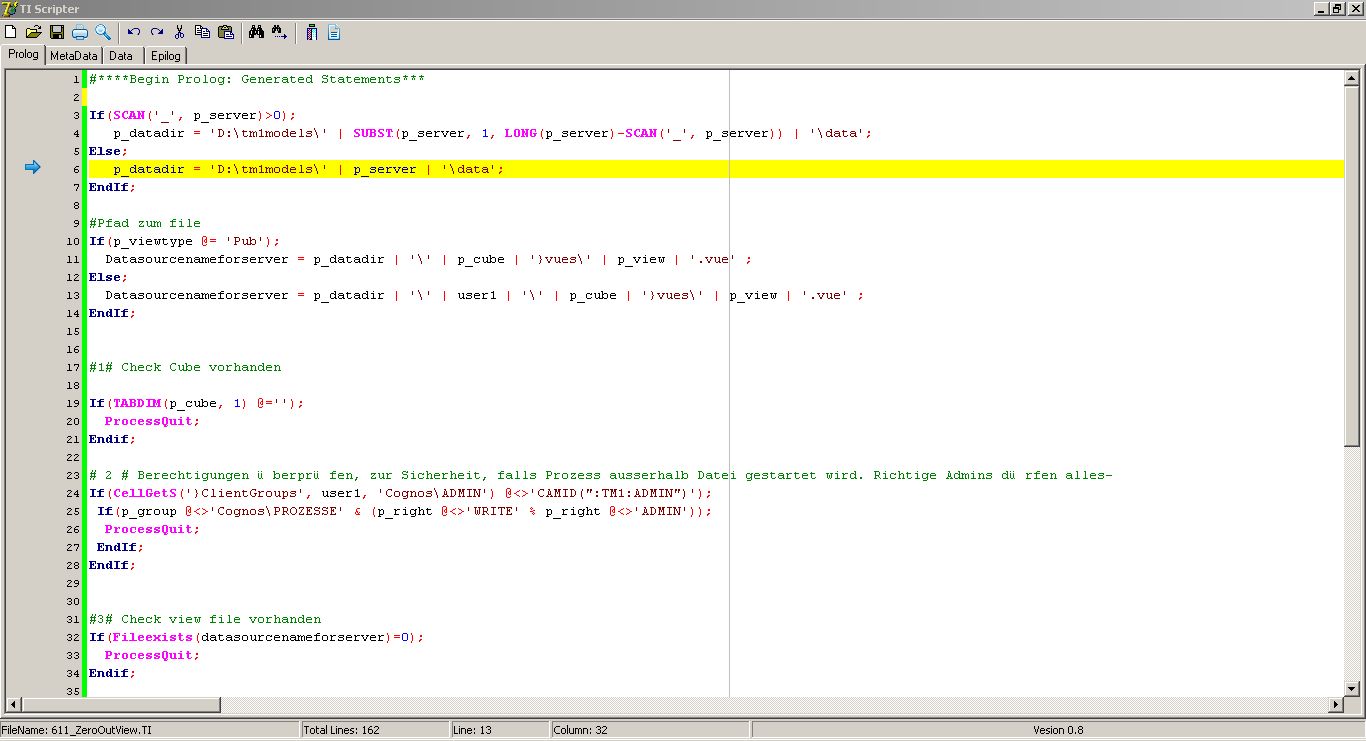Click the 'Column: 32' status entry
Image resolution: width=1366 pixels, height=741 pixels.
click(651, 730)
